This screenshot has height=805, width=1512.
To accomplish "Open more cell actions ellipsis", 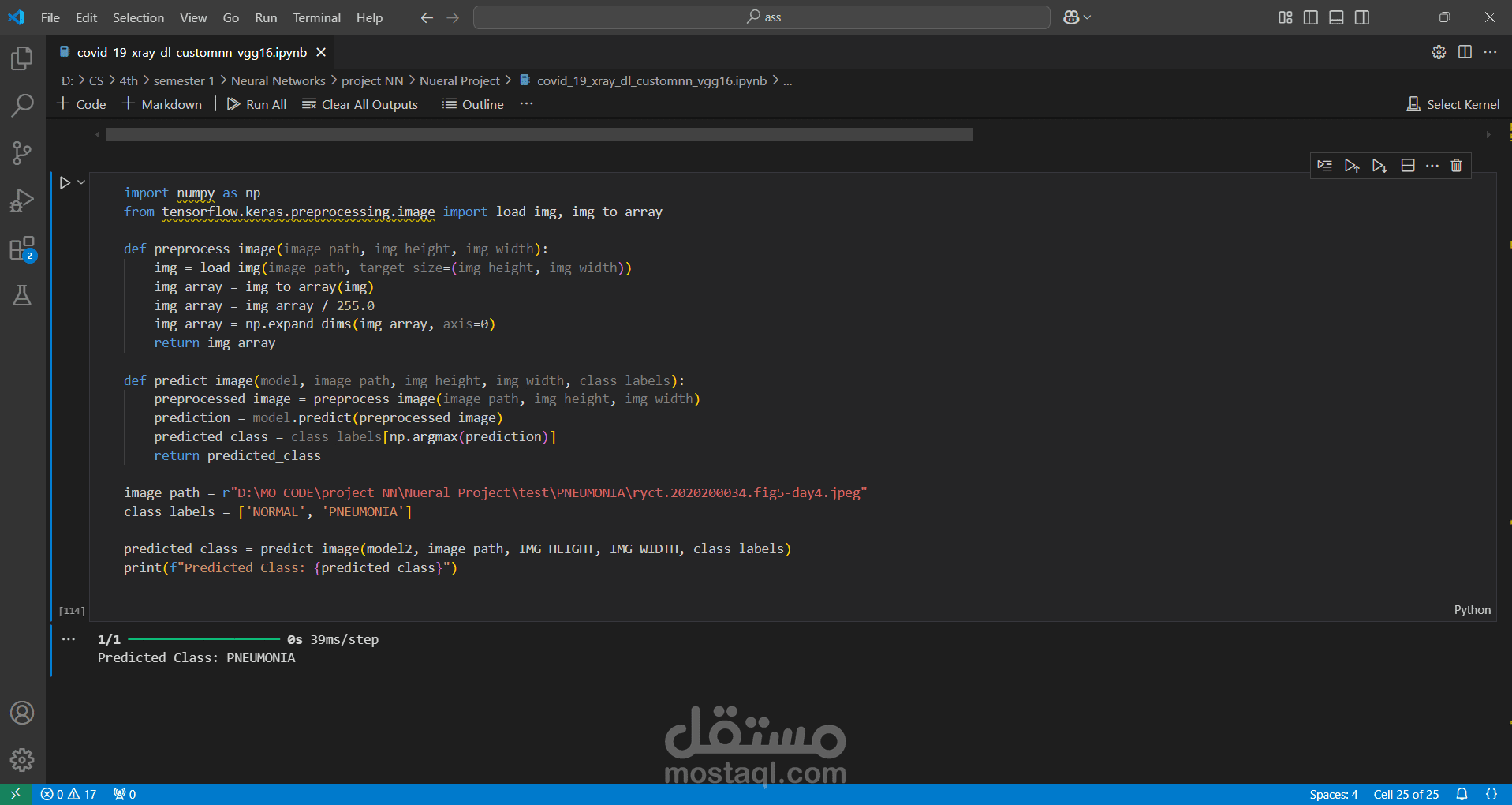I will pyautogui.click(x=1432, y=166).
